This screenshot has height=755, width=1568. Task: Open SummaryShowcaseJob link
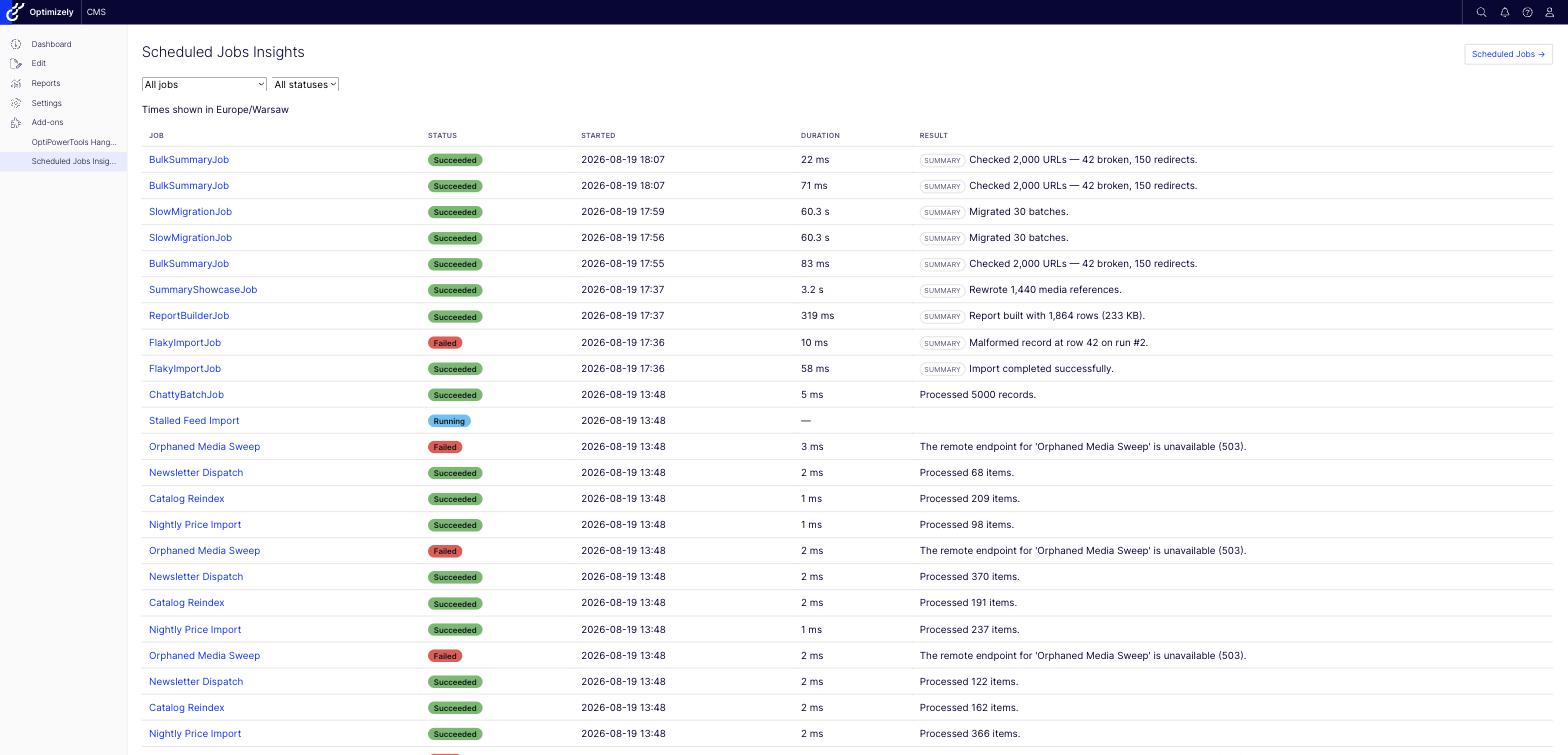[x=203, y=290]
